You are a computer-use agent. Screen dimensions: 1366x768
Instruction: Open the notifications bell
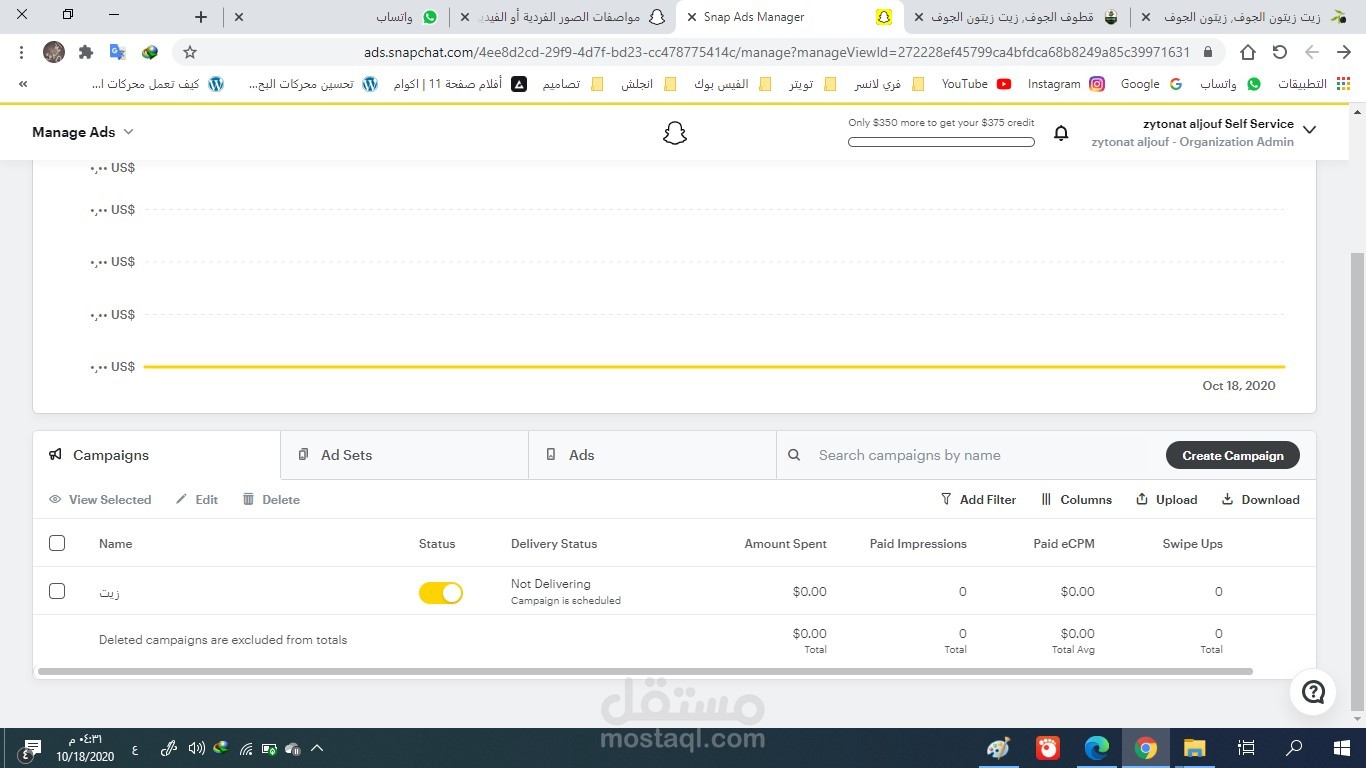[1061, 133]
